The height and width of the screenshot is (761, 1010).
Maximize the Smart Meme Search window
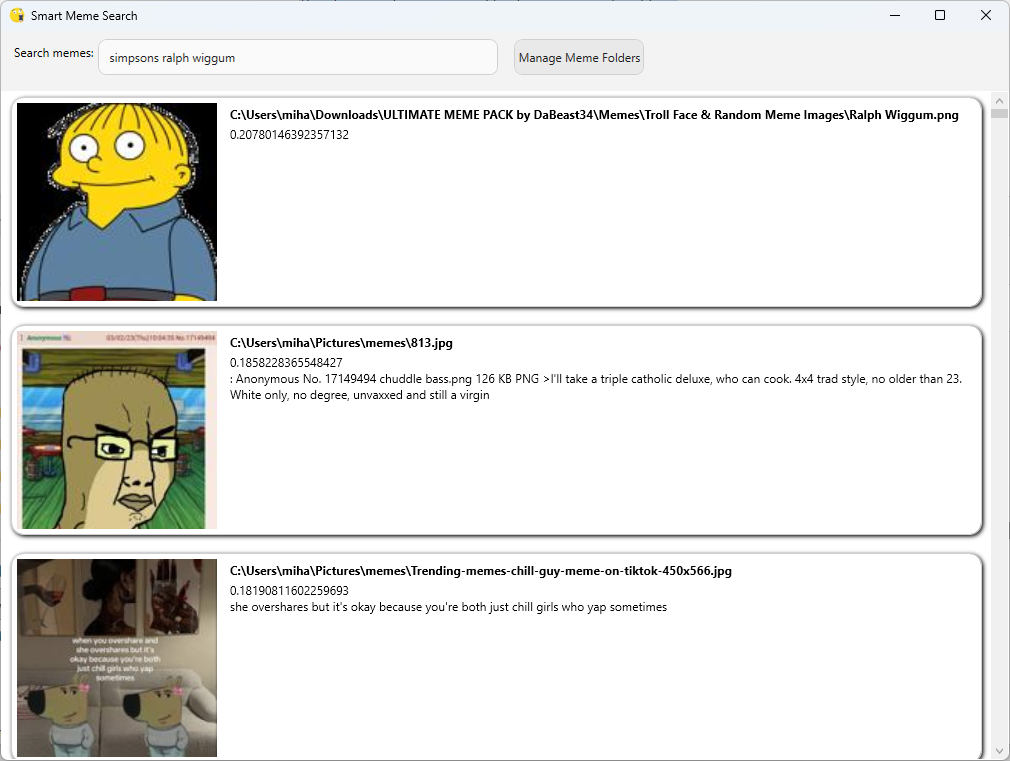click(x=940, y=15)
